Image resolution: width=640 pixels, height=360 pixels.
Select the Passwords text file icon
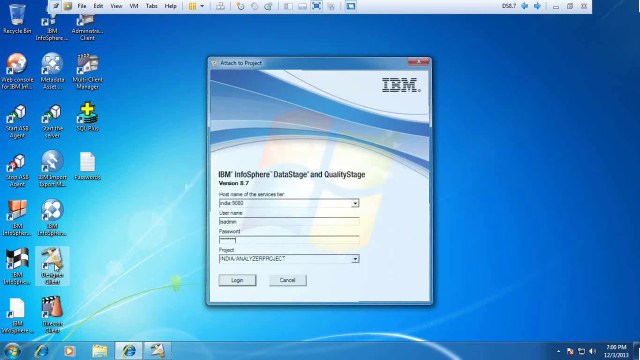(x=87, y=166)
